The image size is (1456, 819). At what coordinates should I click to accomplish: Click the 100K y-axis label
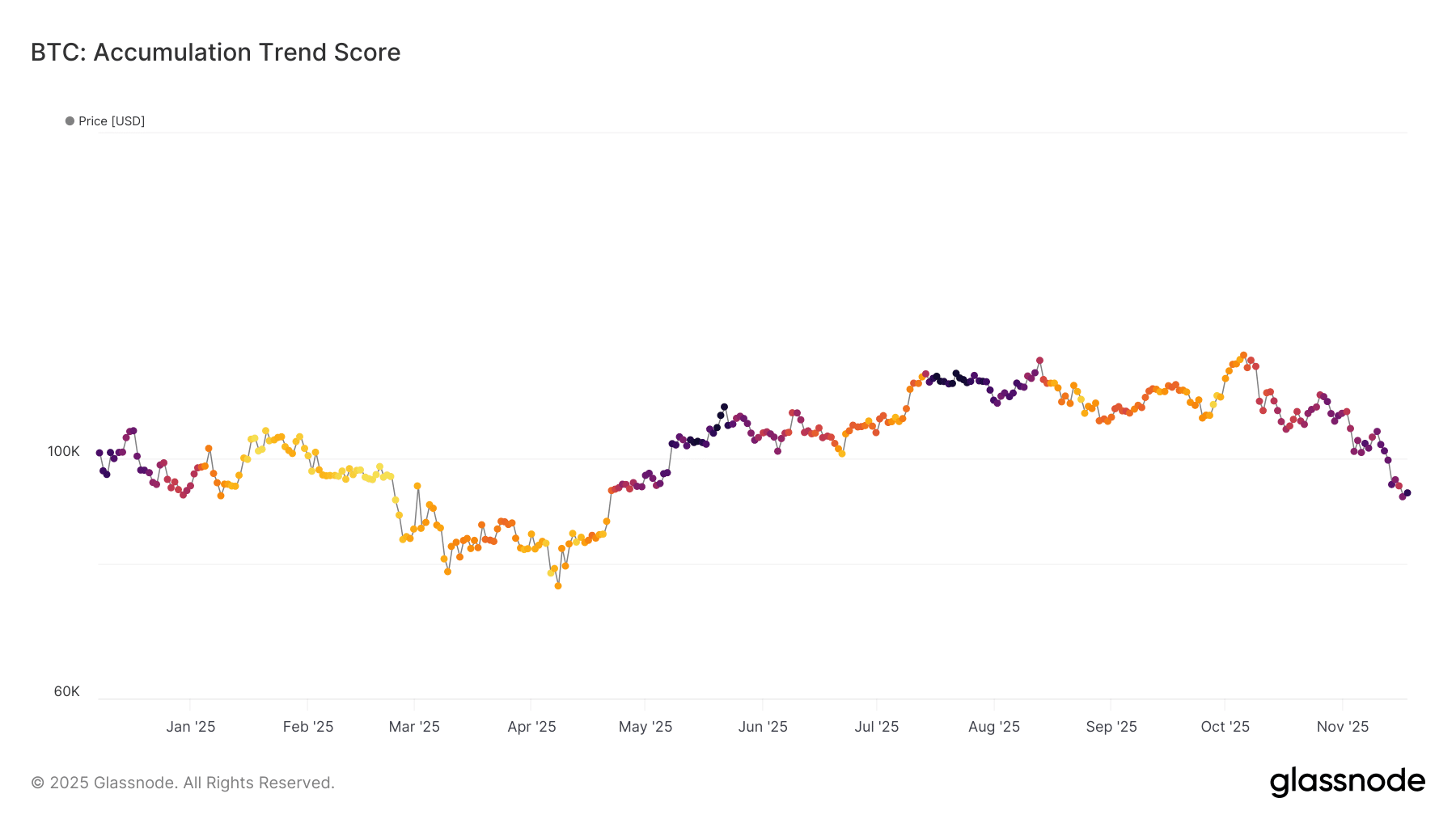(64, 451)
